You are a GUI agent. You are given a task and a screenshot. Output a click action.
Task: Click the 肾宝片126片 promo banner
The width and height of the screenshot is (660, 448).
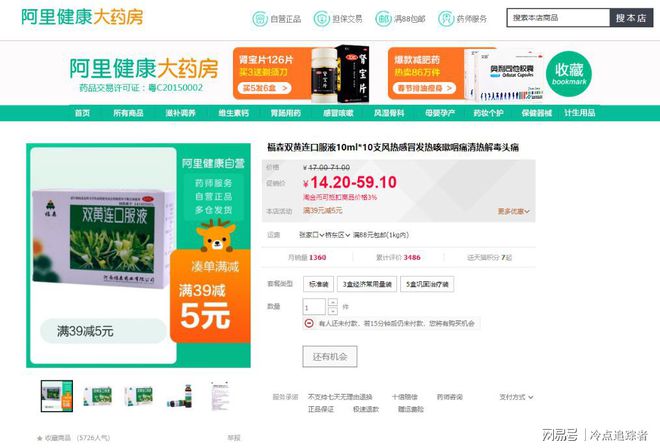[301, 74]
